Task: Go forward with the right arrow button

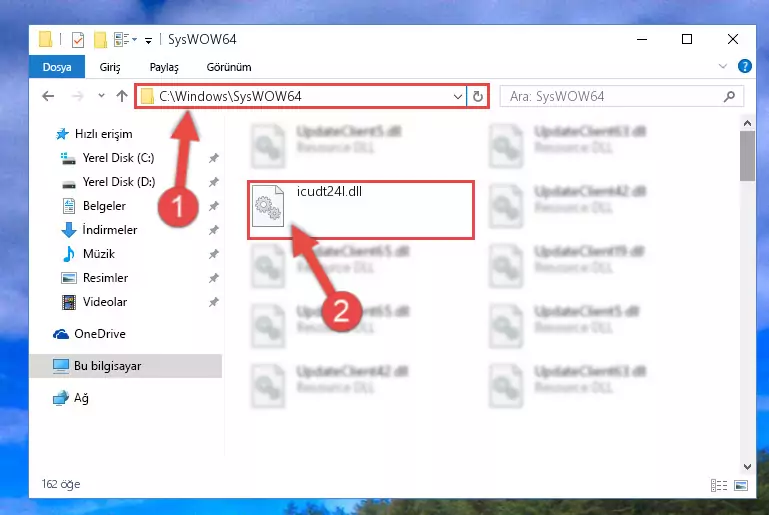Action: click(x=77, y=96)
